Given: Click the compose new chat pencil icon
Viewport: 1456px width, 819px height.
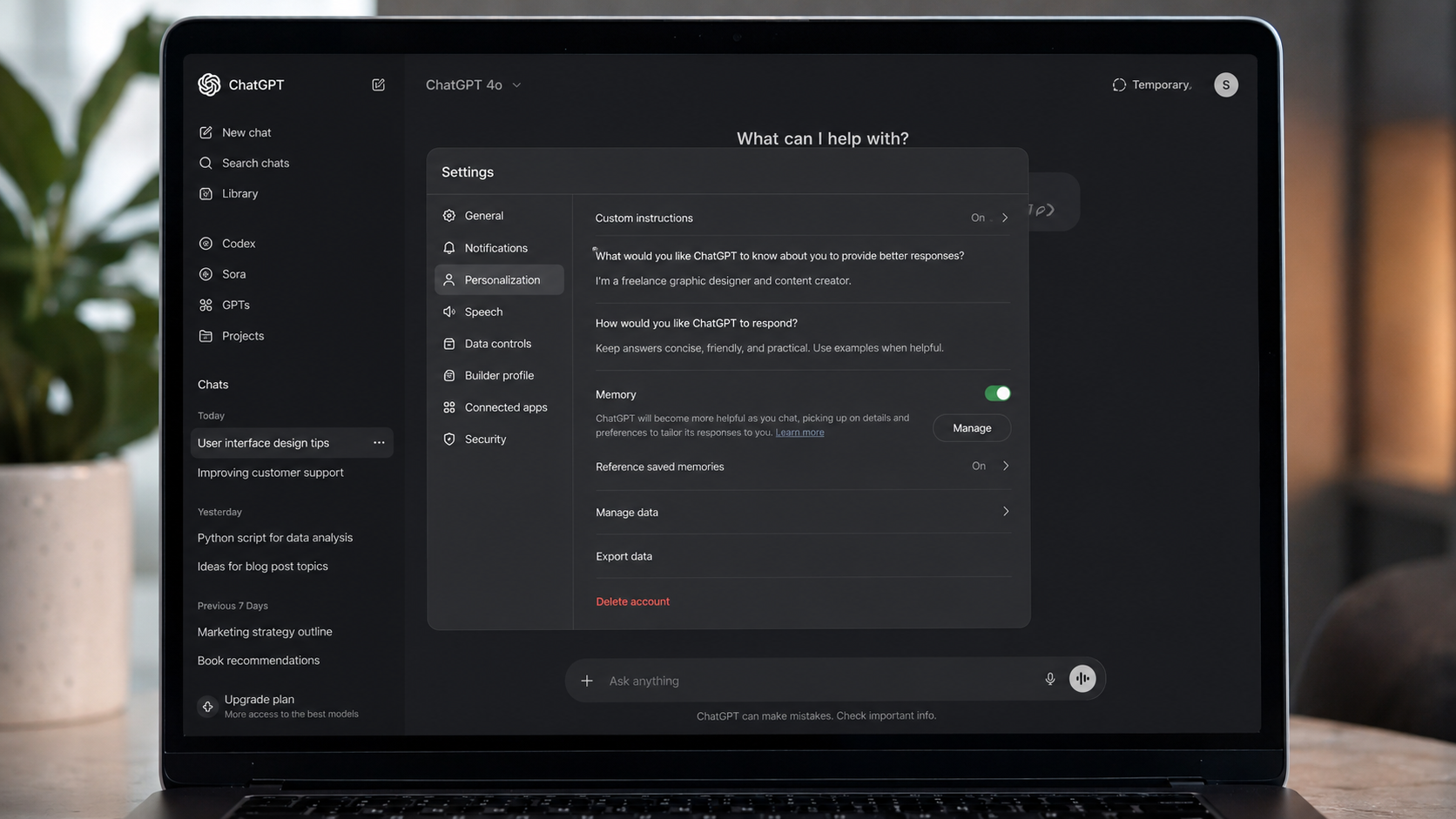Looking at the screenshot, I should (x=379, y=84).
